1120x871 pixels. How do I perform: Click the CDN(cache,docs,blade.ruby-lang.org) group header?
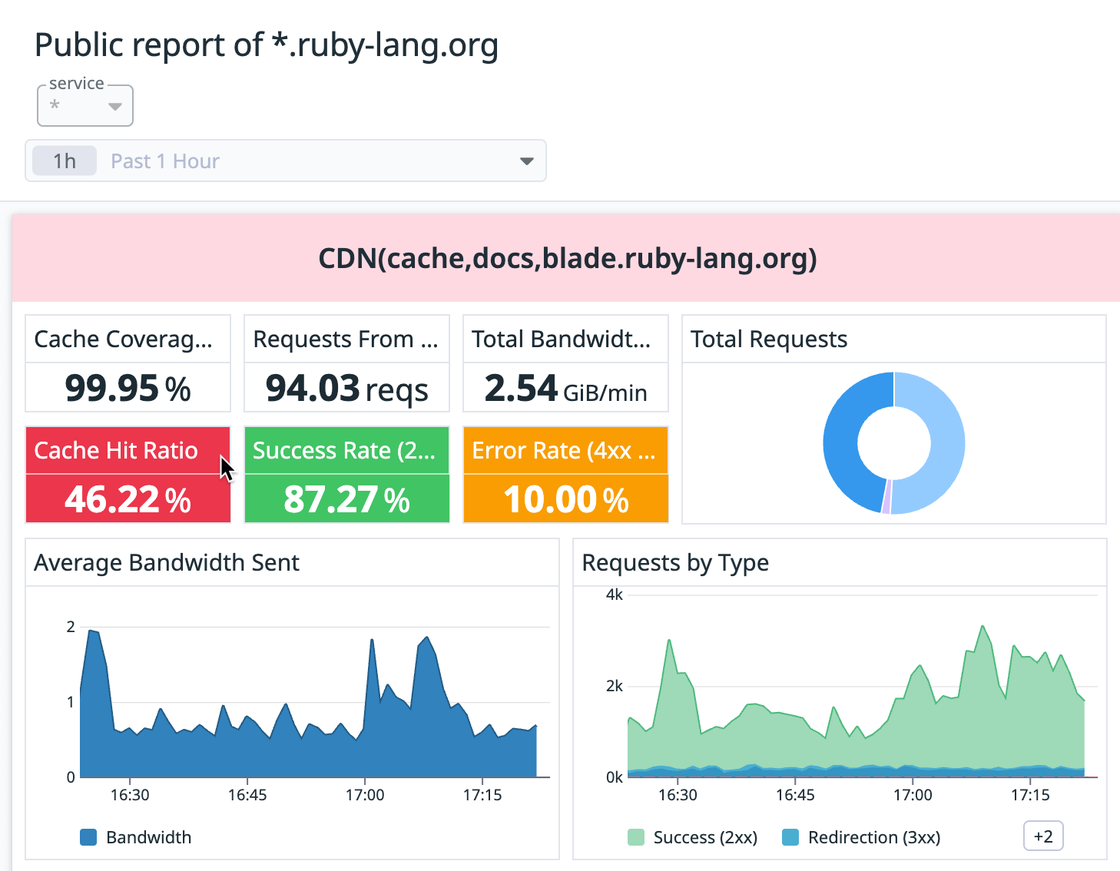click(x=569, y=258)
